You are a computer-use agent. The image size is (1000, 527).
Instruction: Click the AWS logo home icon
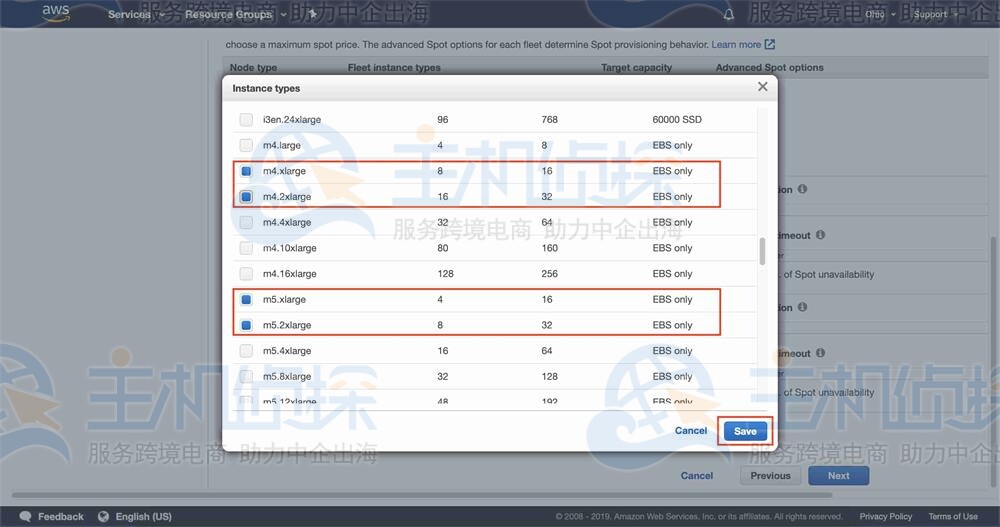pyautogui.click(x=55, y=13)
